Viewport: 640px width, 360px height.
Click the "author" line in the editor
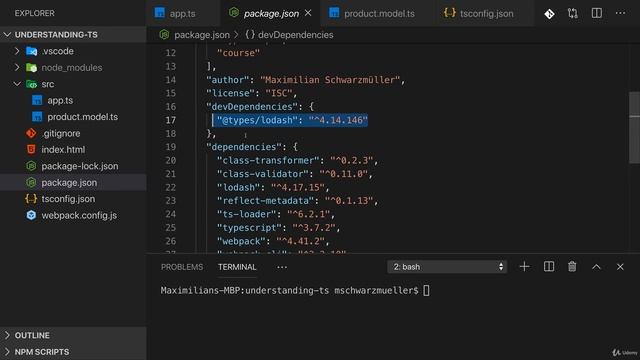click(305, 80)
